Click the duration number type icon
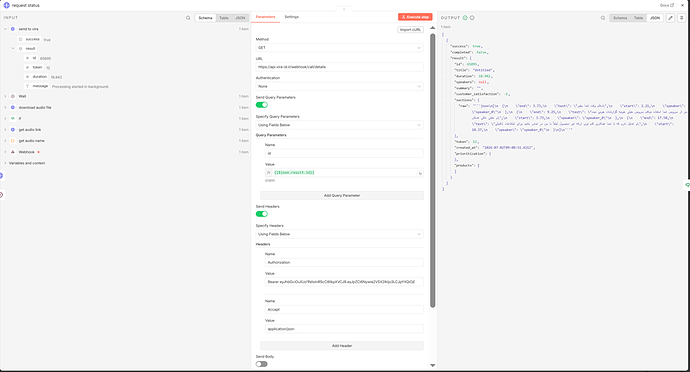Screen dimensions: 690x372 [x=27, y=77]
